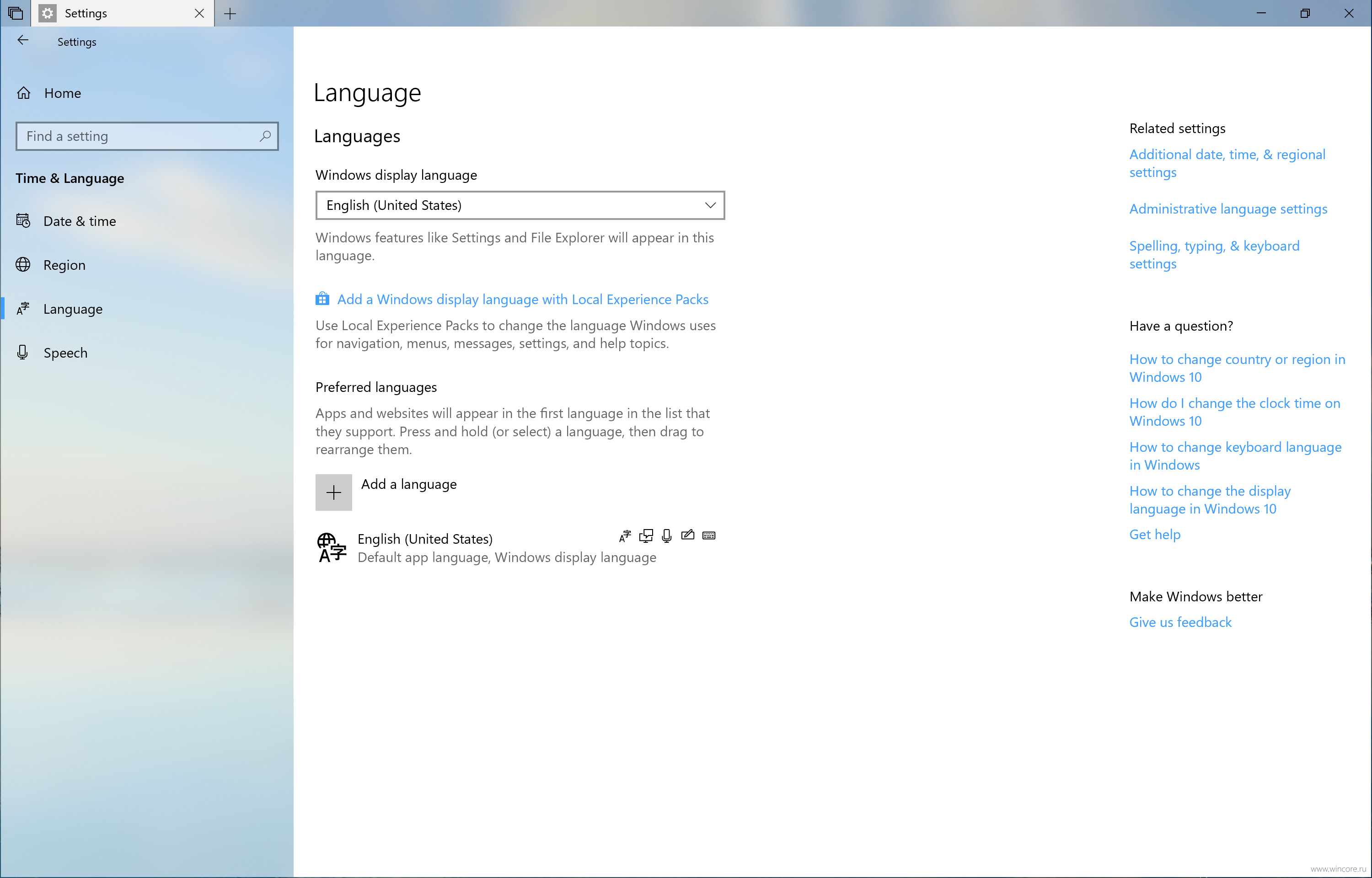Minimize the Settings window
The height and width of the screenshot is (878, 1372).
(x=1261, y=13)
